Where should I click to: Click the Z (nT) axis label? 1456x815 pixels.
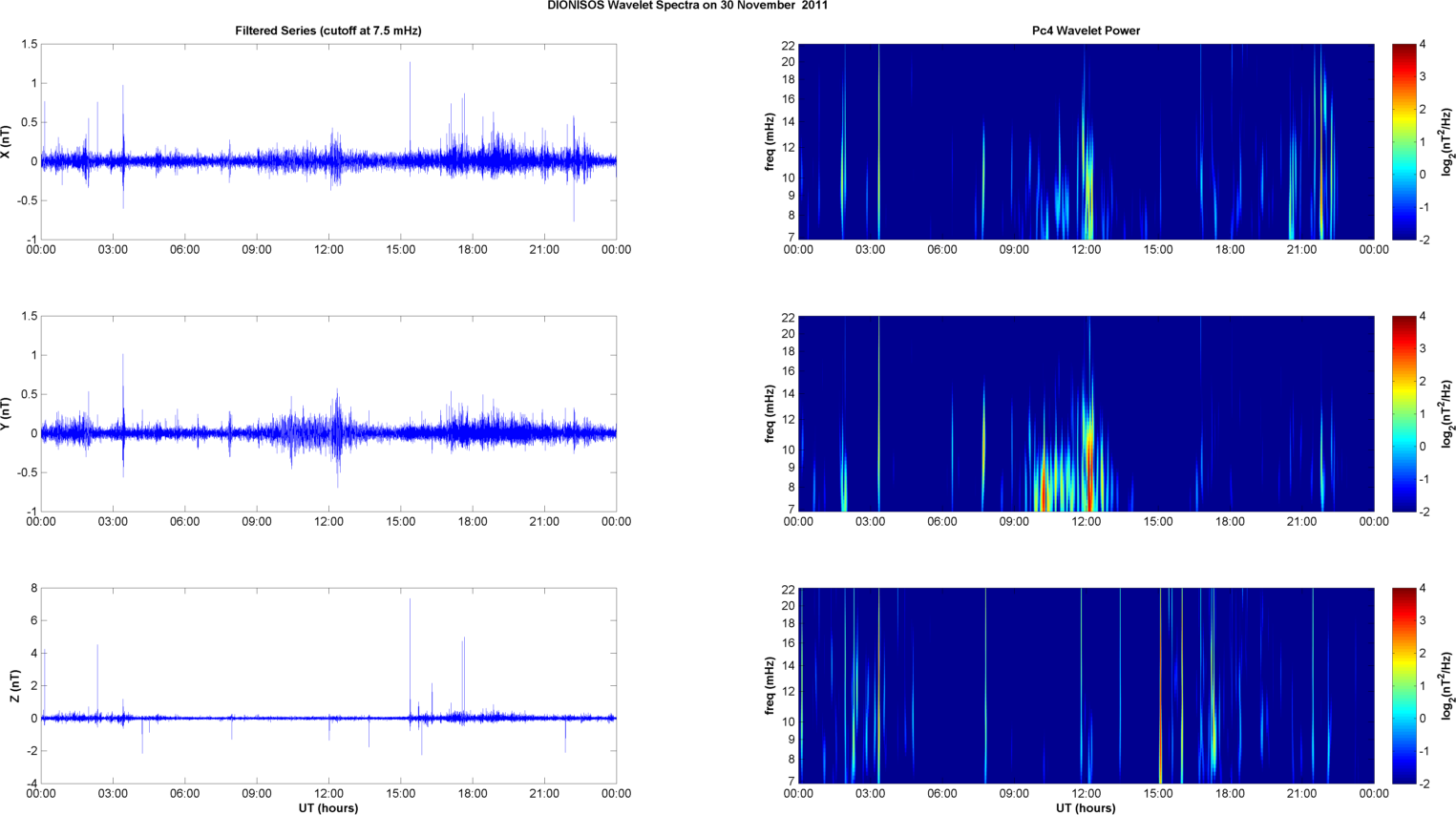(x=14, y=686)
